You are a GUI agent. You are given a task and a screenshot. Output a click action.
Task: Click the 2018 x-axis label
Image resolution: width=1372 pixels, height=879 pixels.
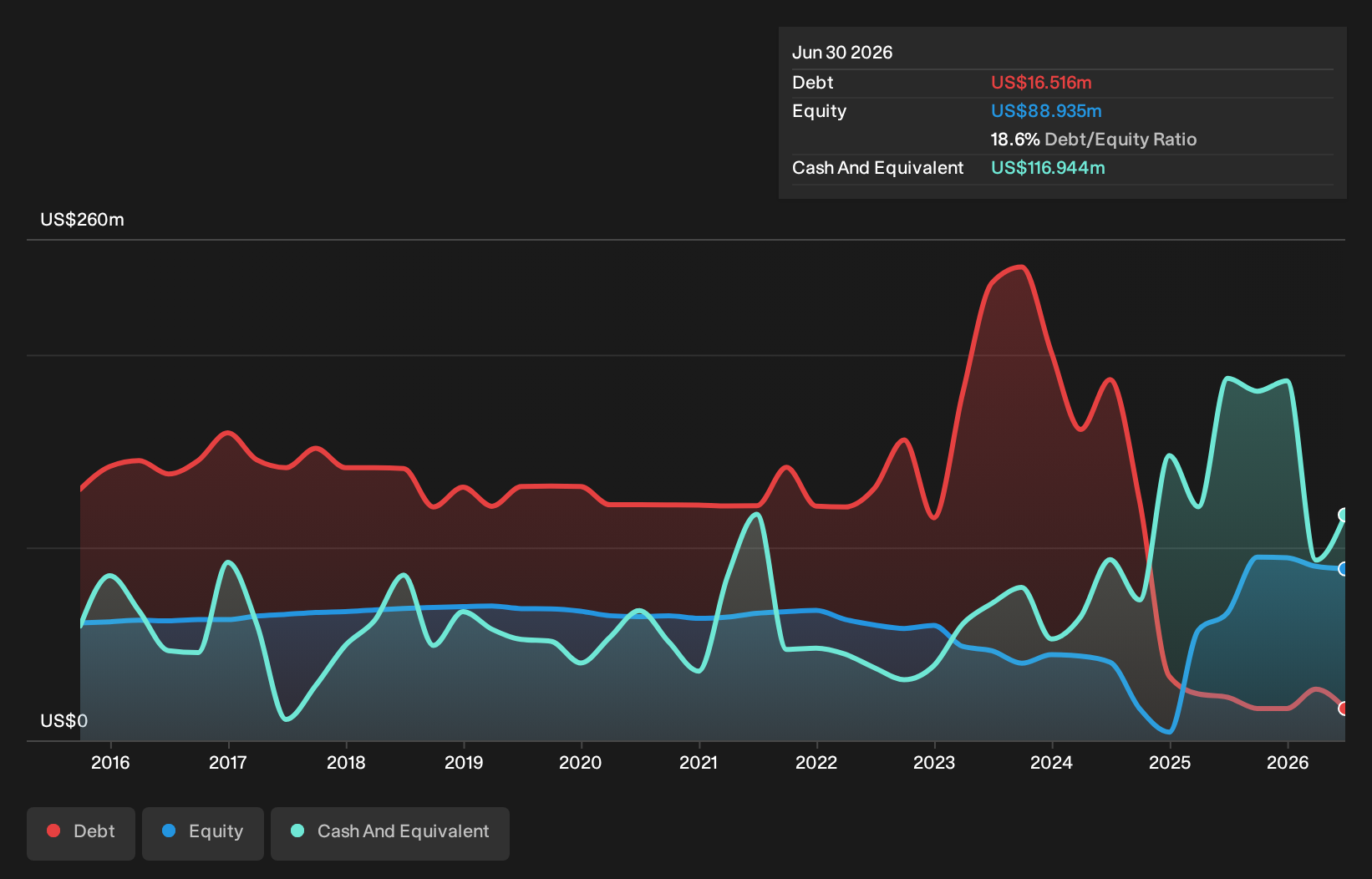click(346, 762)
